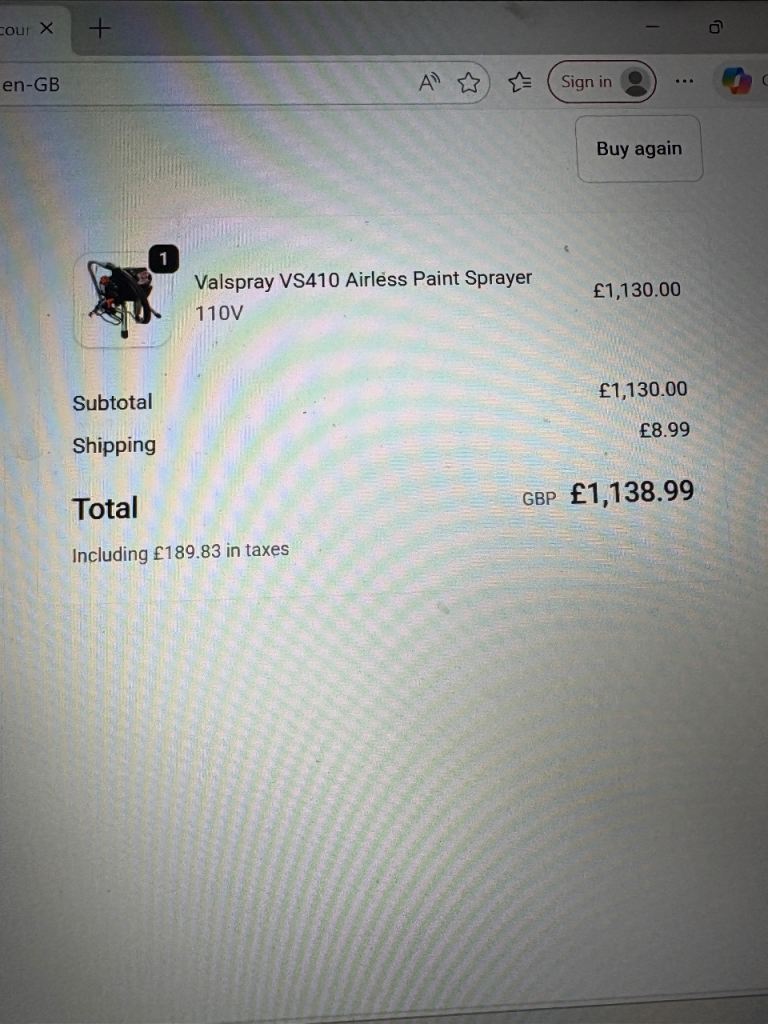Screen dimensions: 768x1024
Task: Click the £1,138.99 total amount
Action: pyautogui.click(x=632, y=492)
